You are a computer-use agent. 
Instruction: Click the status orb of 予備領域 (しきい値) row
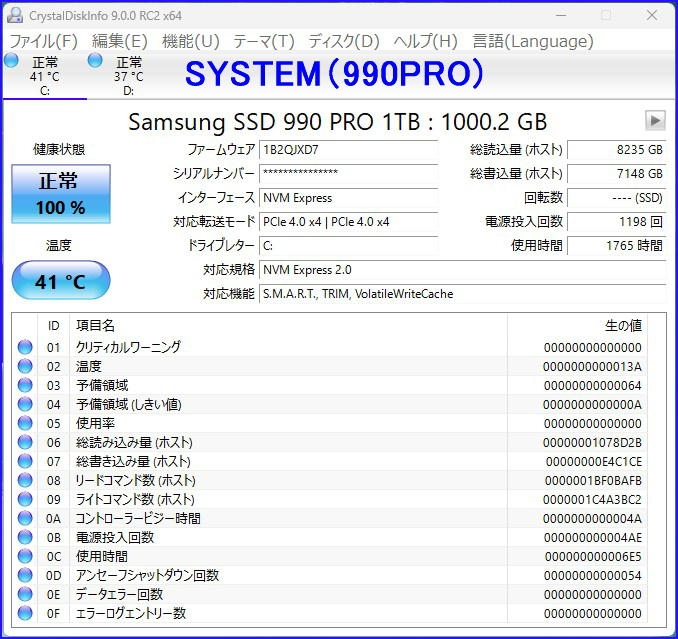tap(25, 404)
